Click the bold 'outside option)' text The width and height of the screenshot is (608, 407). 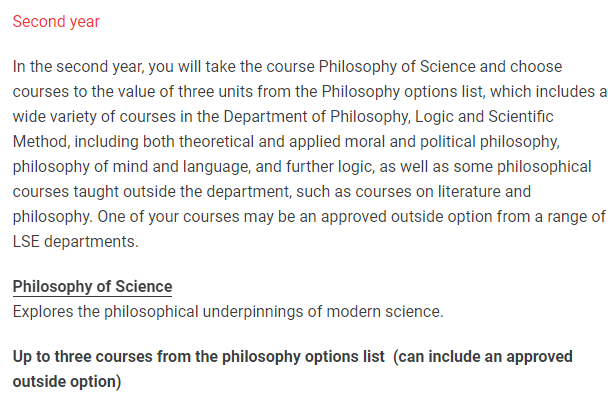(67, 381)
